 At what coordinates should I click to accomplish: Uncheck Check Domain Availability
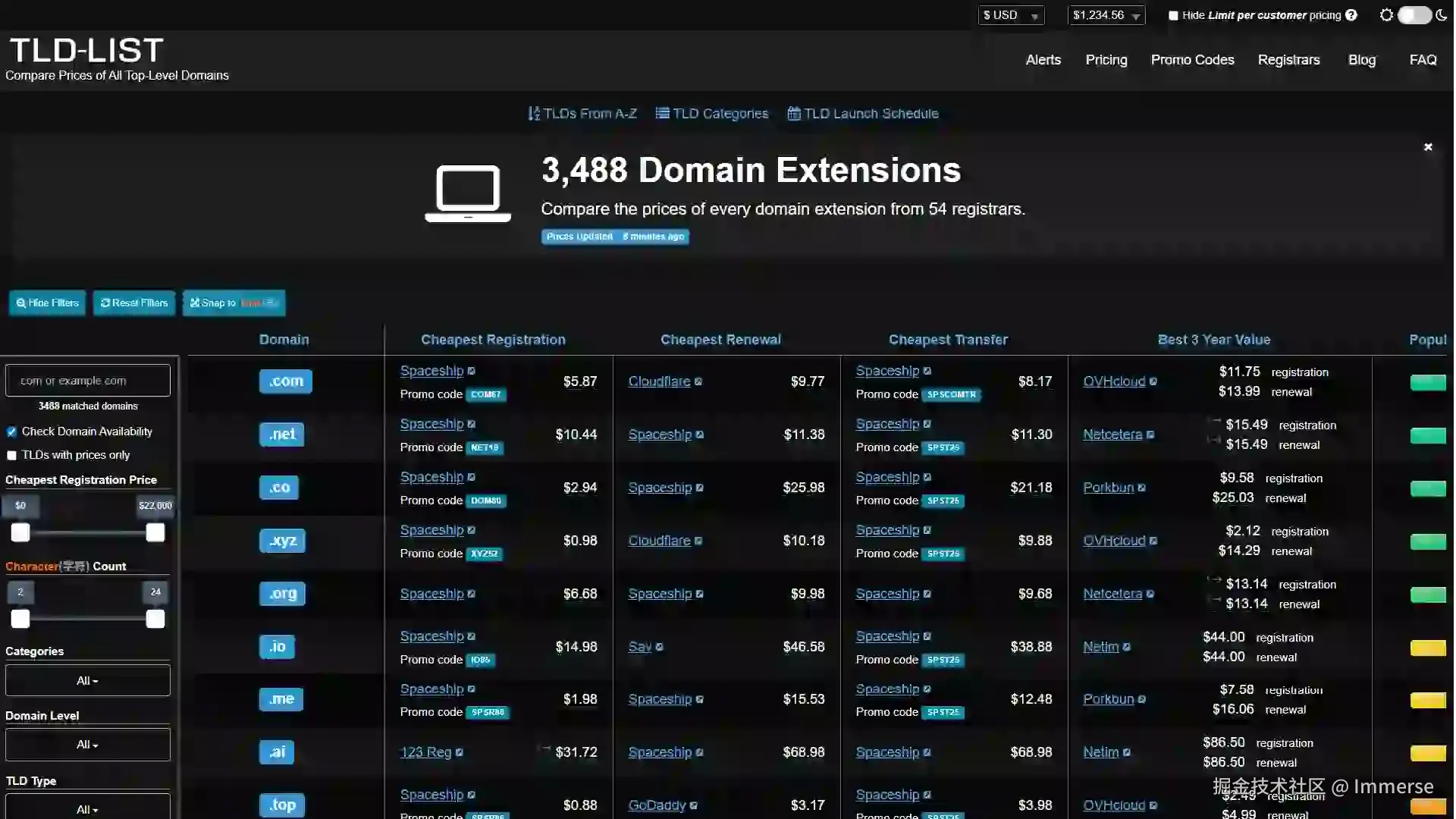click(x=11, y=431)
